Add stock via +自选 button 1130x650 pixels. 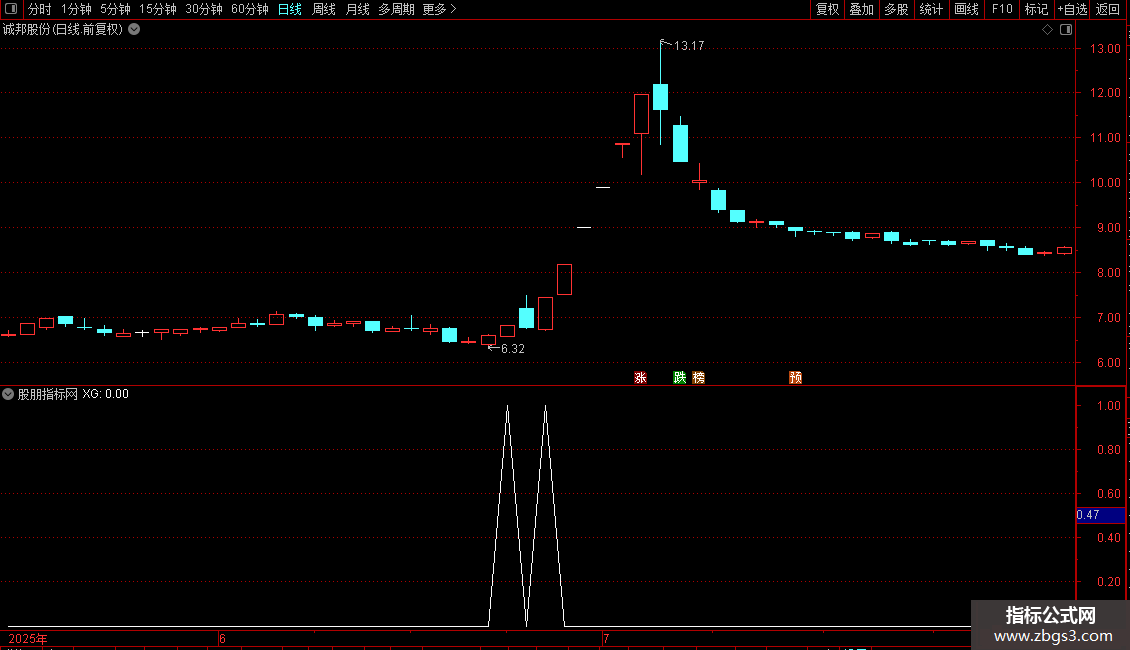(x=1072, y=9)
